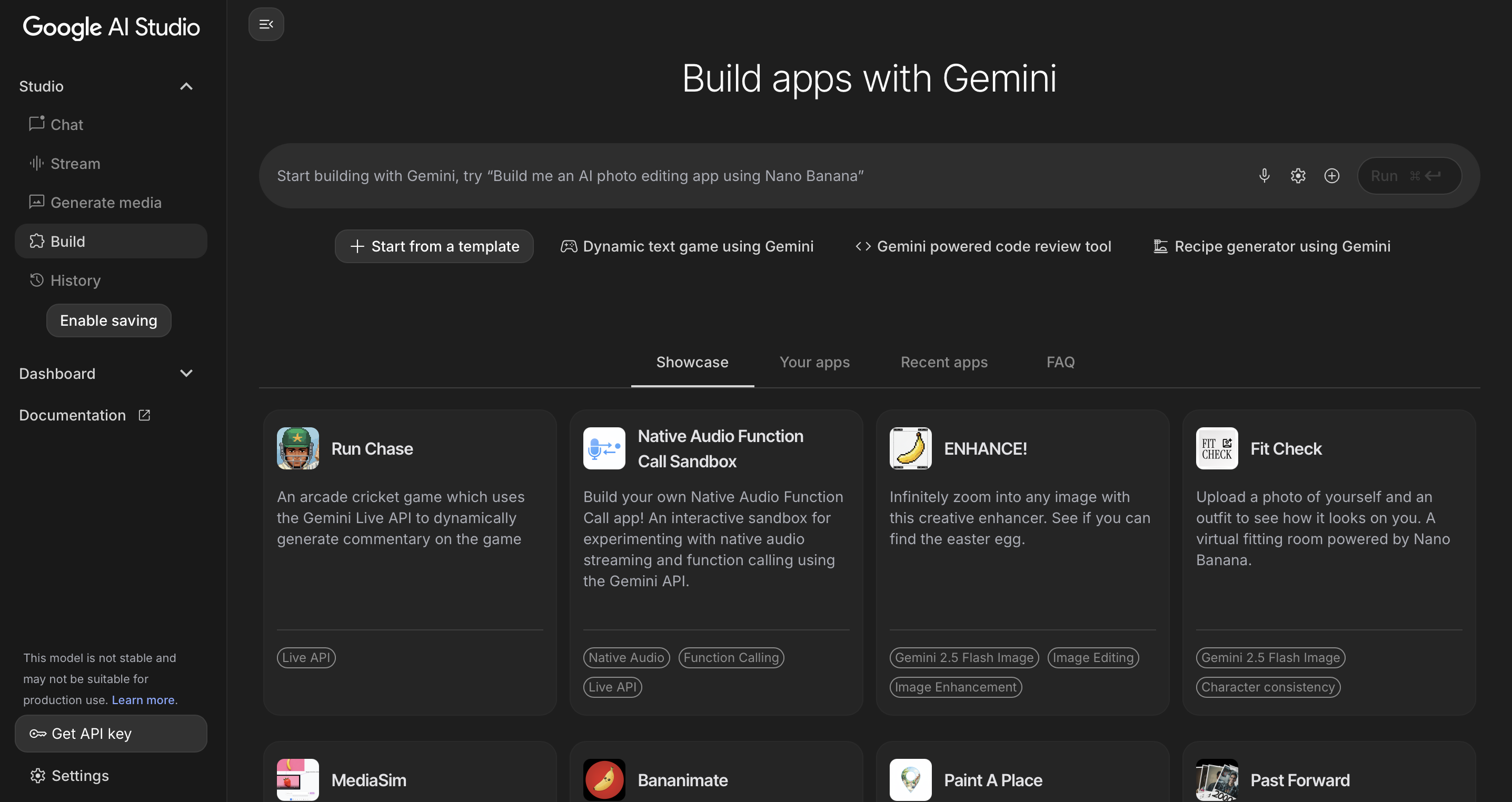Viewport: 1512px width, 802px height.
Task: Click the add attachment plus icon
Action: point(1332,175)
